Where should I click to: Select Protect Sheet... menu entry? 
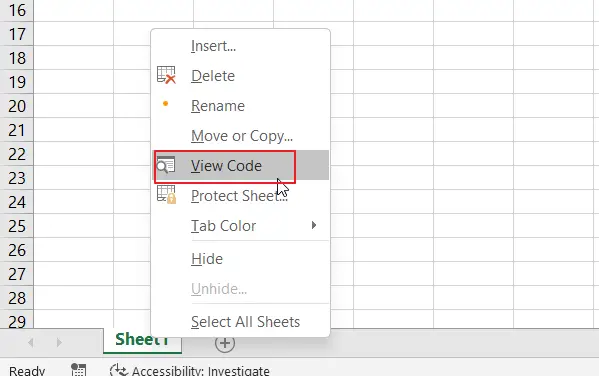pos(241,196)
